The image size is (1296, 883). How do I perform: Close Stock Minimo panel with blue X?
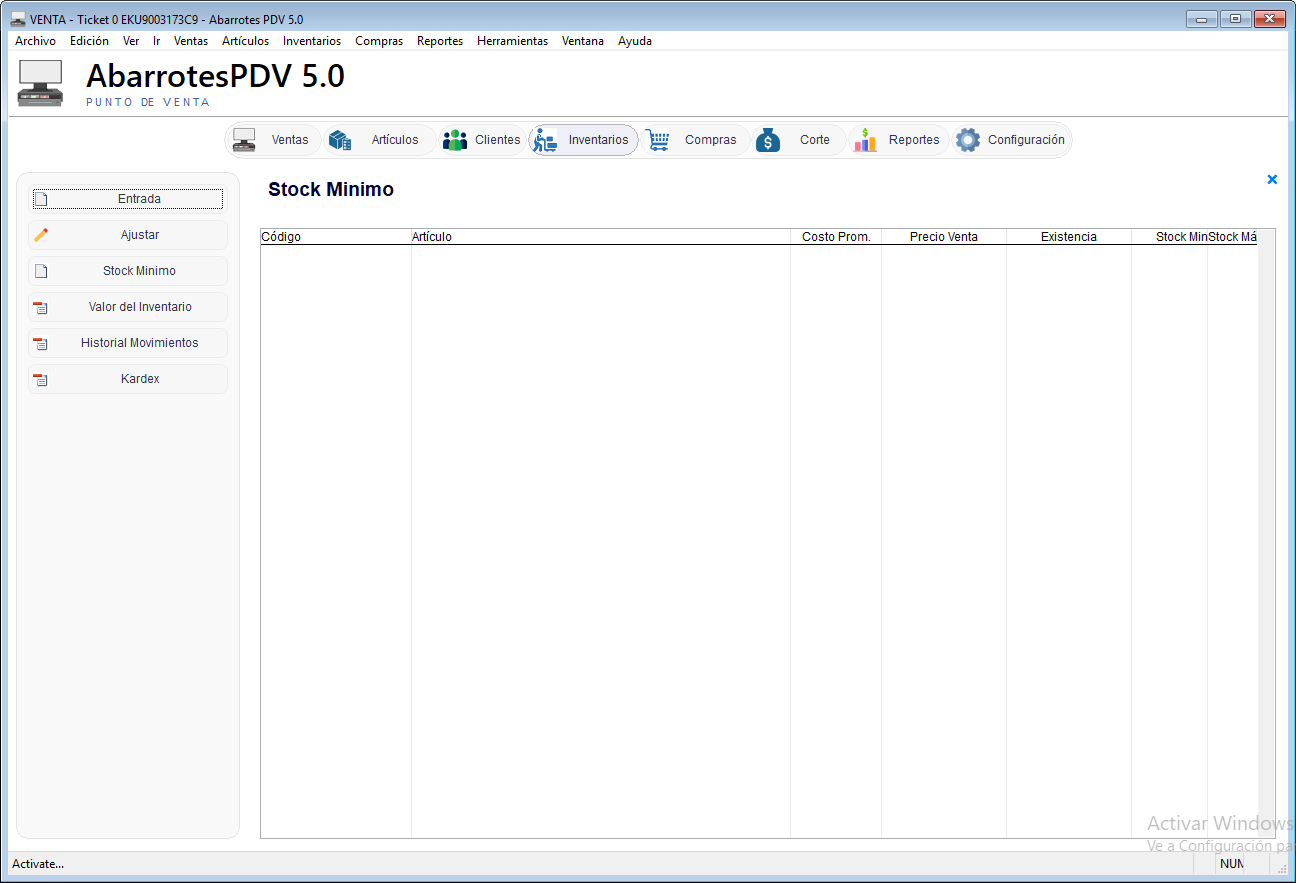tap(1272, 179)
